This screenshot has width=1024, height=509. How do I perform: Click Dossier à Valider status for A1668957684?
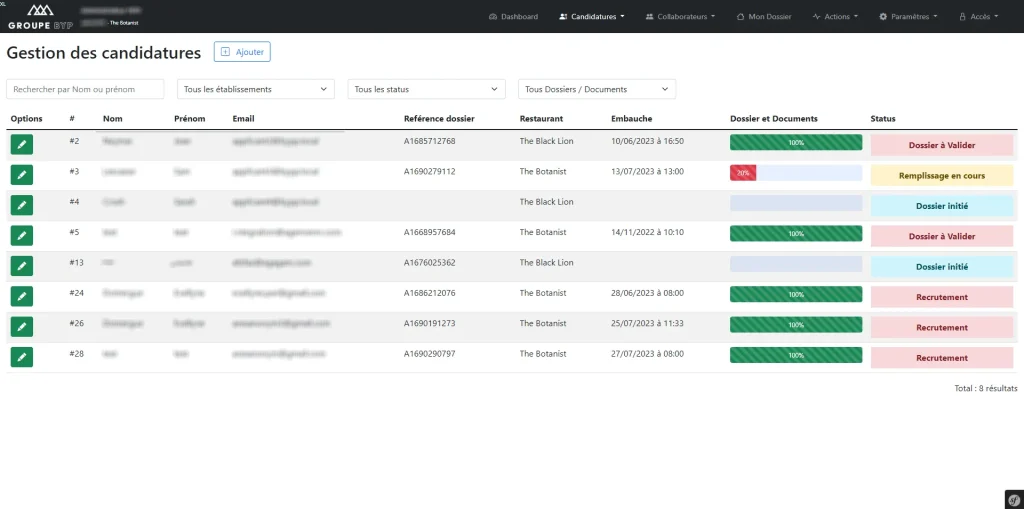click(942, 237)
